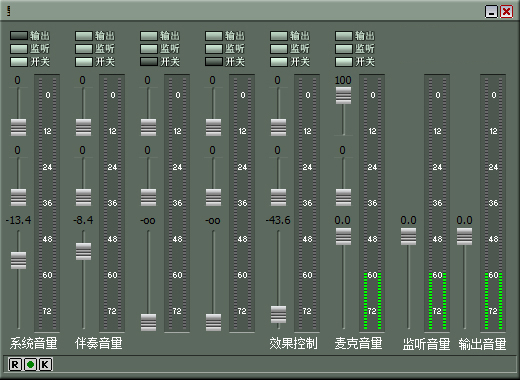Viewport: 520px width, 380px height.
Task: Click 效果控制 main fader handle at -43.6
Action: pos(278,314)
